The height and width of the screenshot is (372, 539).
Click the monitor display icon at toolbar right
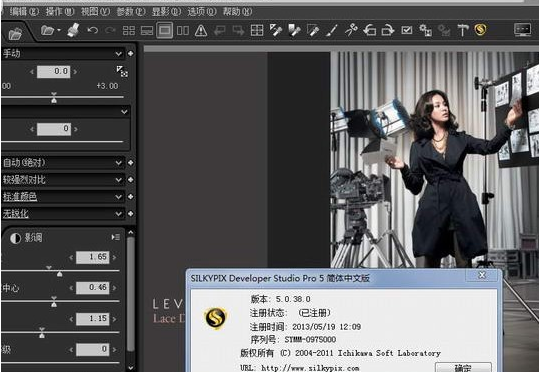522,30
